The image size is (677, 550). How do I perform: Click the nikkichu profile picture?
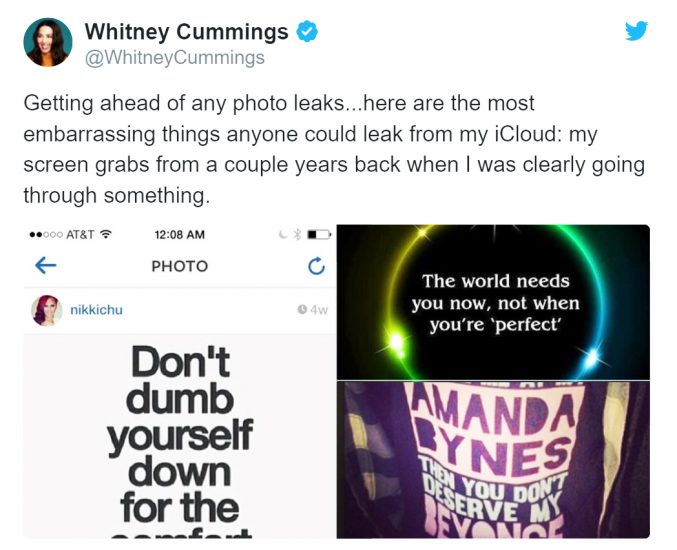46,310
